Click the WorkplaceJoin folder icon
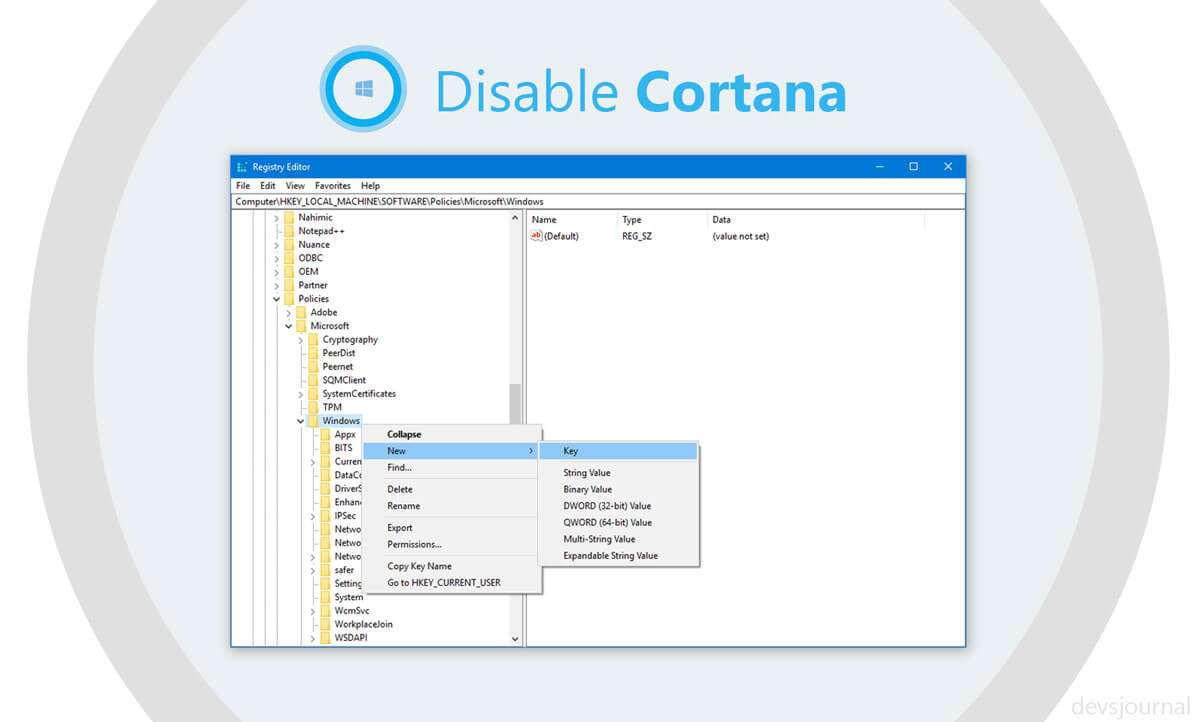 click(325, 624)
